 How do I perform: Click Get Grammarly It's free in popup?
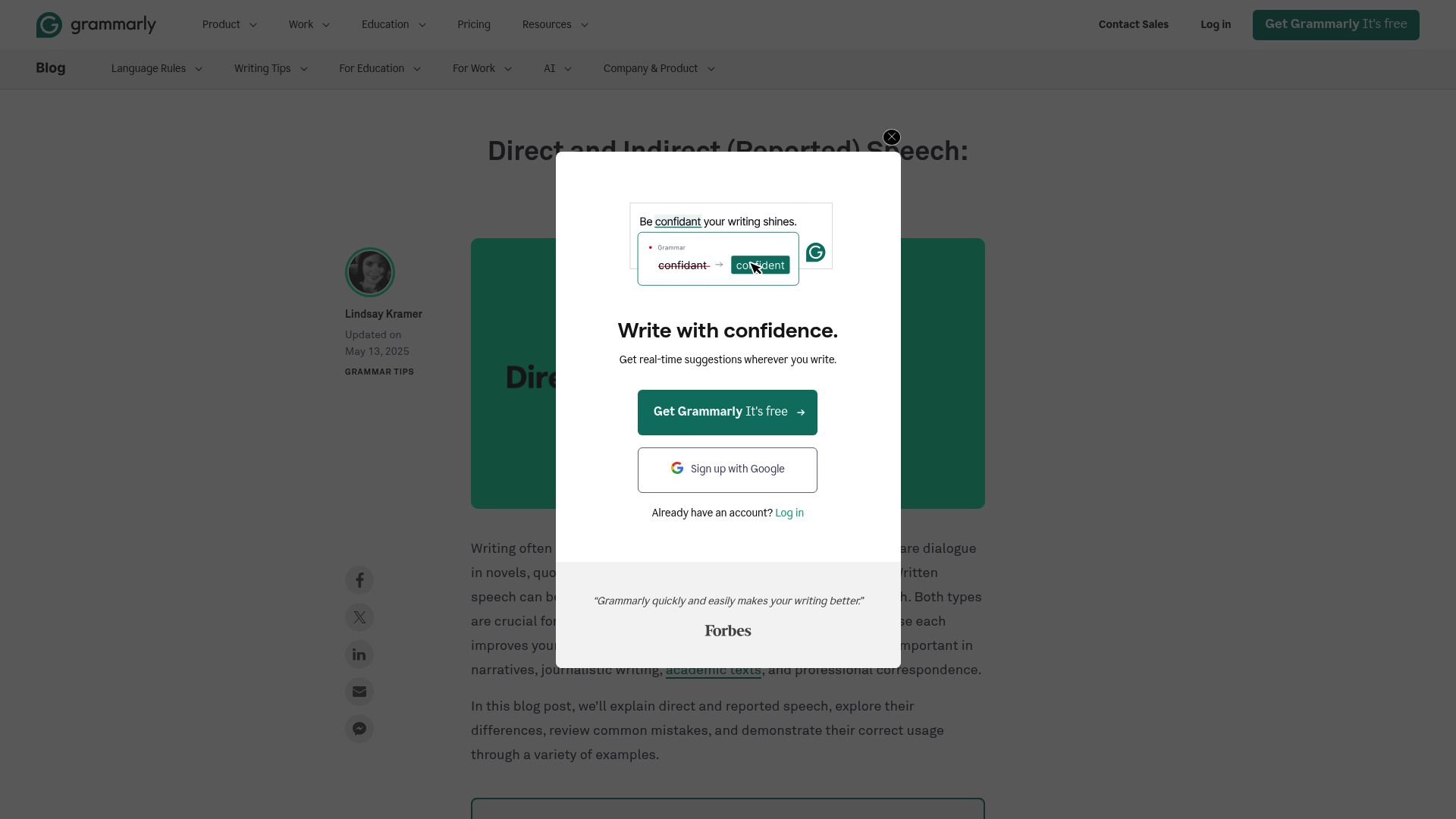[x=727, y=413]
